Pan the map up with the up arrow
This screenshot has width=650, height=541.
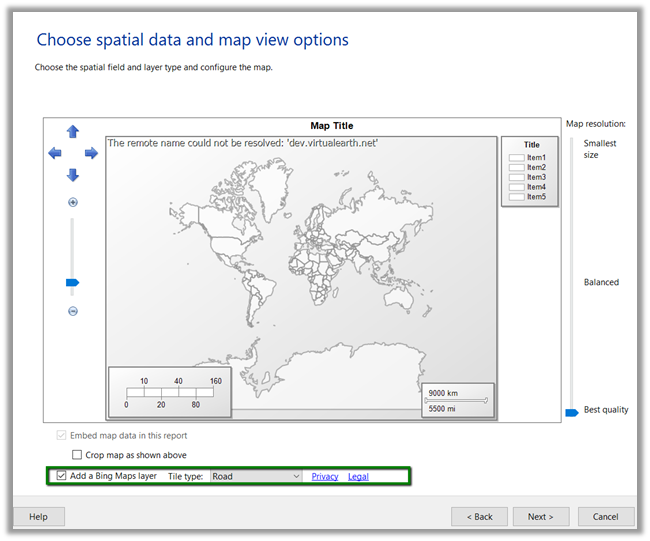[72, 132]
